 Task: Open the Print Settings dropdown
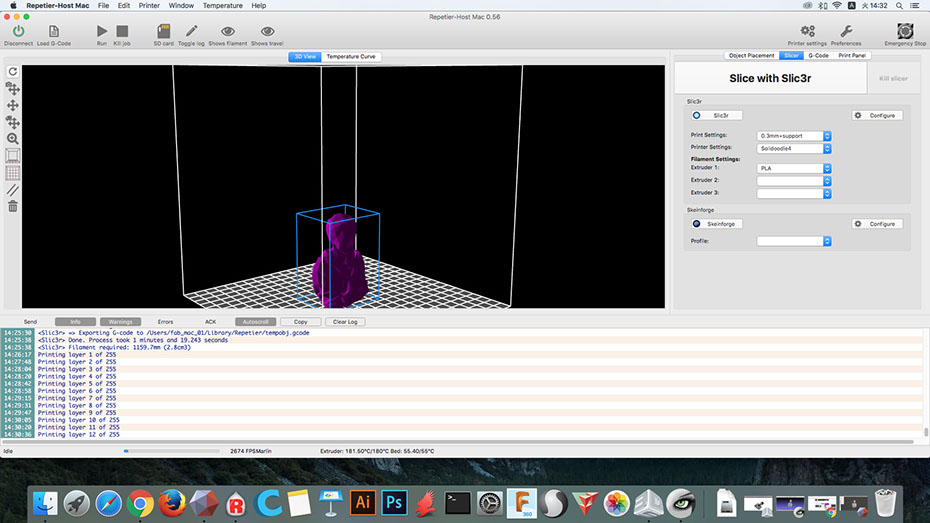[794, 136]
